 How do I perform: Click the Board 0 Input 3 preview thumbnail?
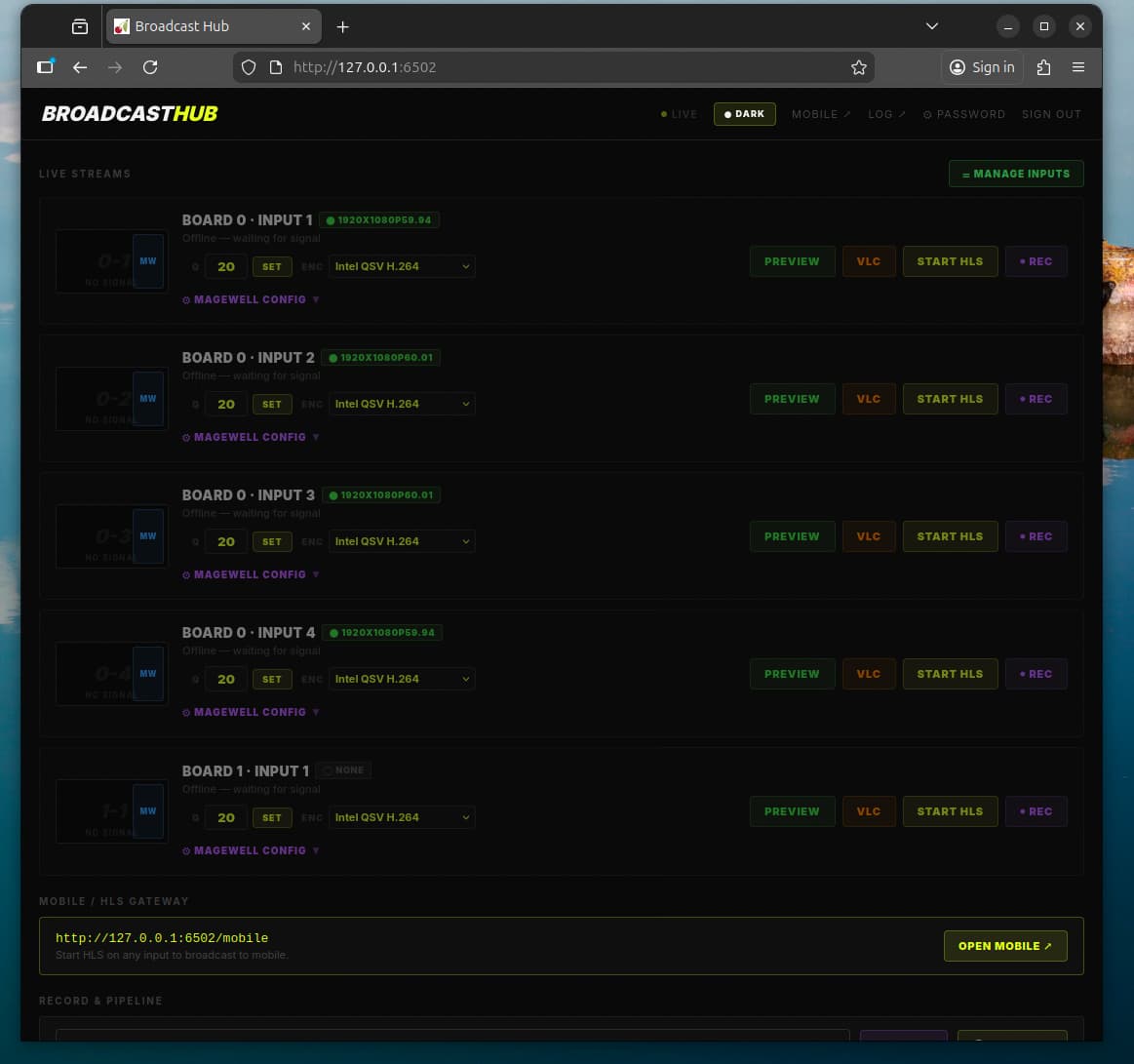click(95, 536)
